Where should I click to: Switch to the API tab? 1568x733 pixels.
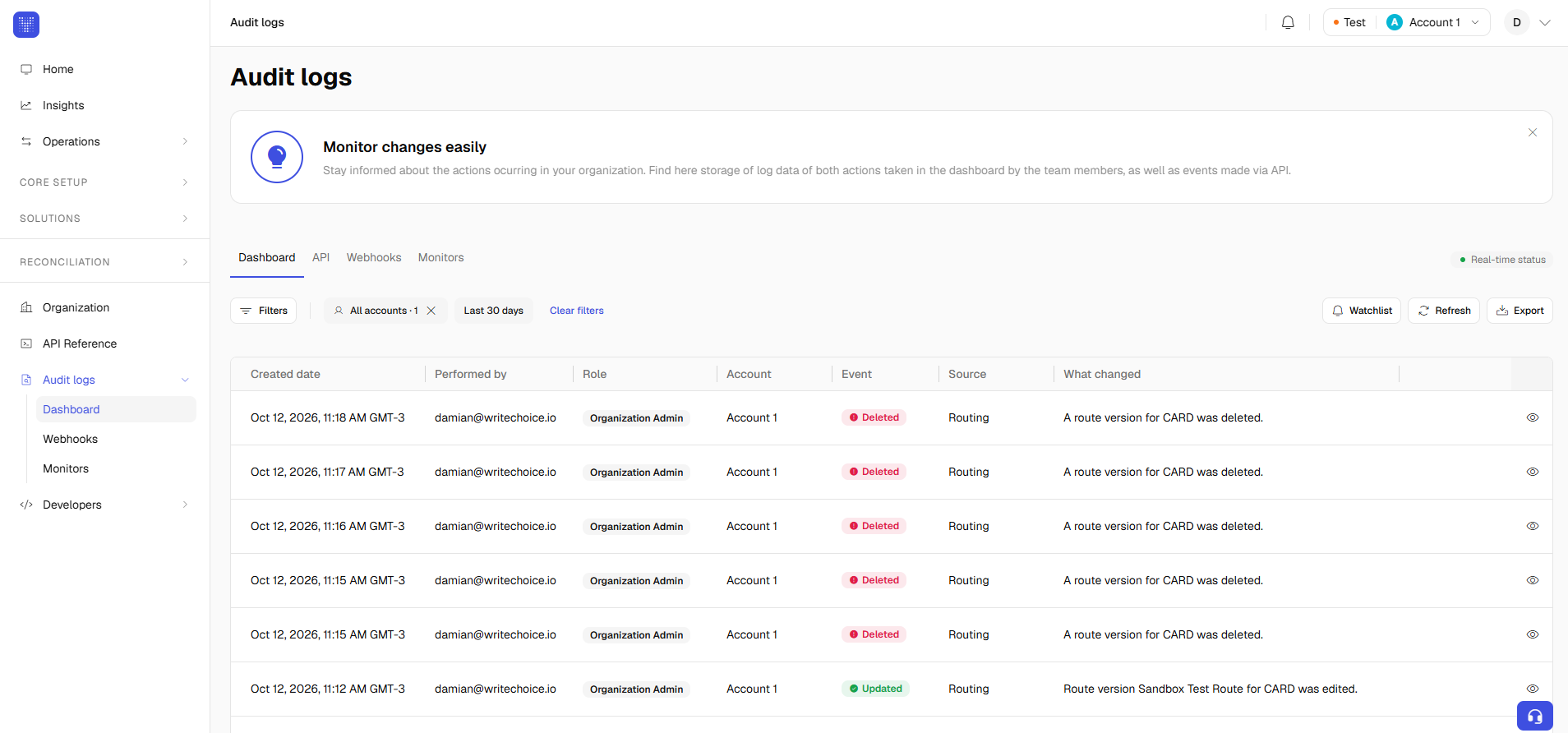coord(321,257)
